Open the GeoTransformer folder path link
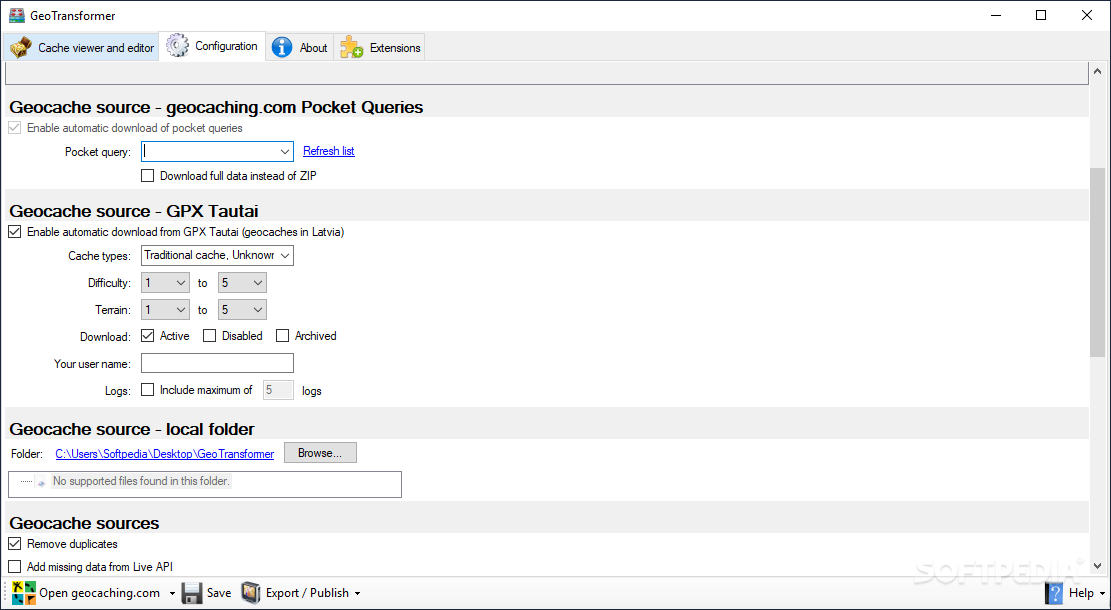The width and height of the screenshot is (1111, 610). [x=164, y=454]
